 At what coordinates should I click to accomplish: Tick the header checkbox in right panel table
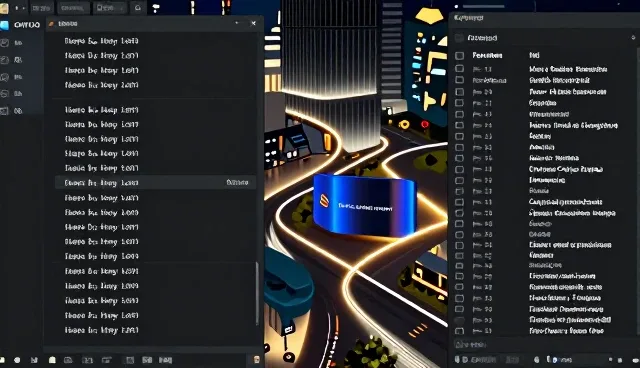pos(460,55)
